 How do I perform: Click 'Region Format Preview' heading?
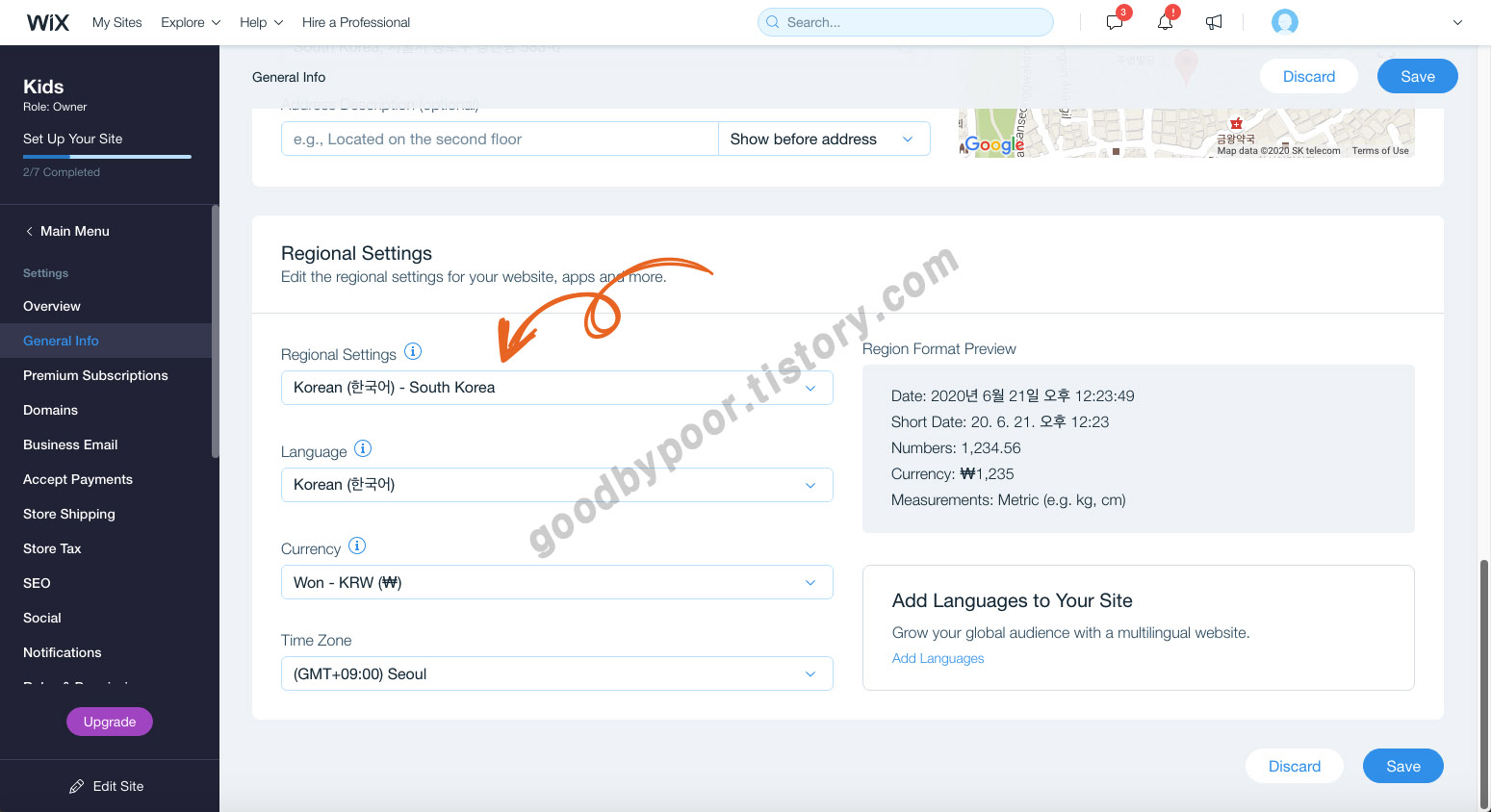click(939, 348)
